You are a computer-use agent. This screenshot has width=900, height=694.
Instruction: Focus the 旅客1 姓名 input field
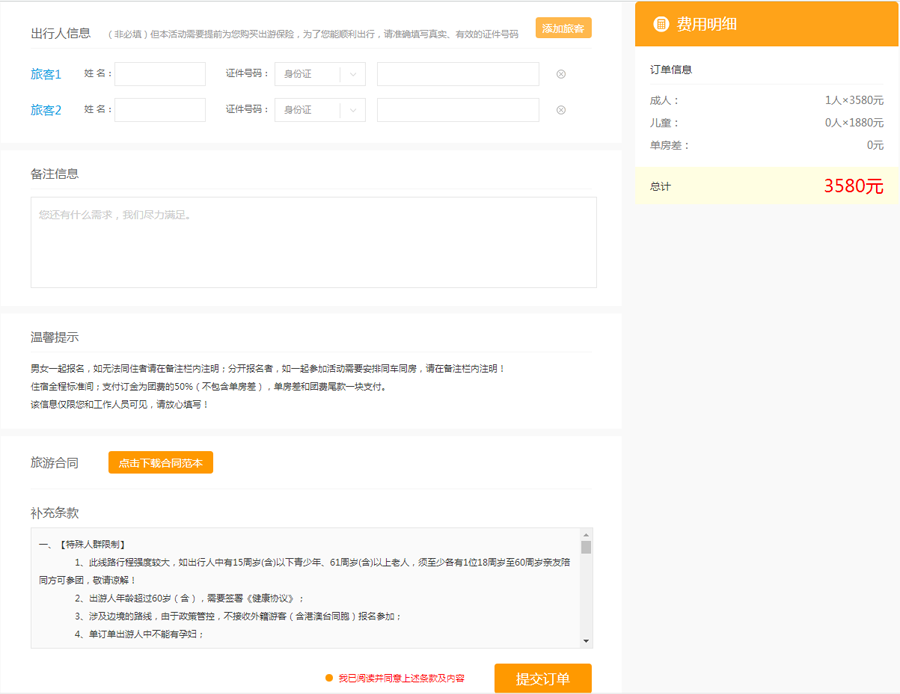(160, 74)
